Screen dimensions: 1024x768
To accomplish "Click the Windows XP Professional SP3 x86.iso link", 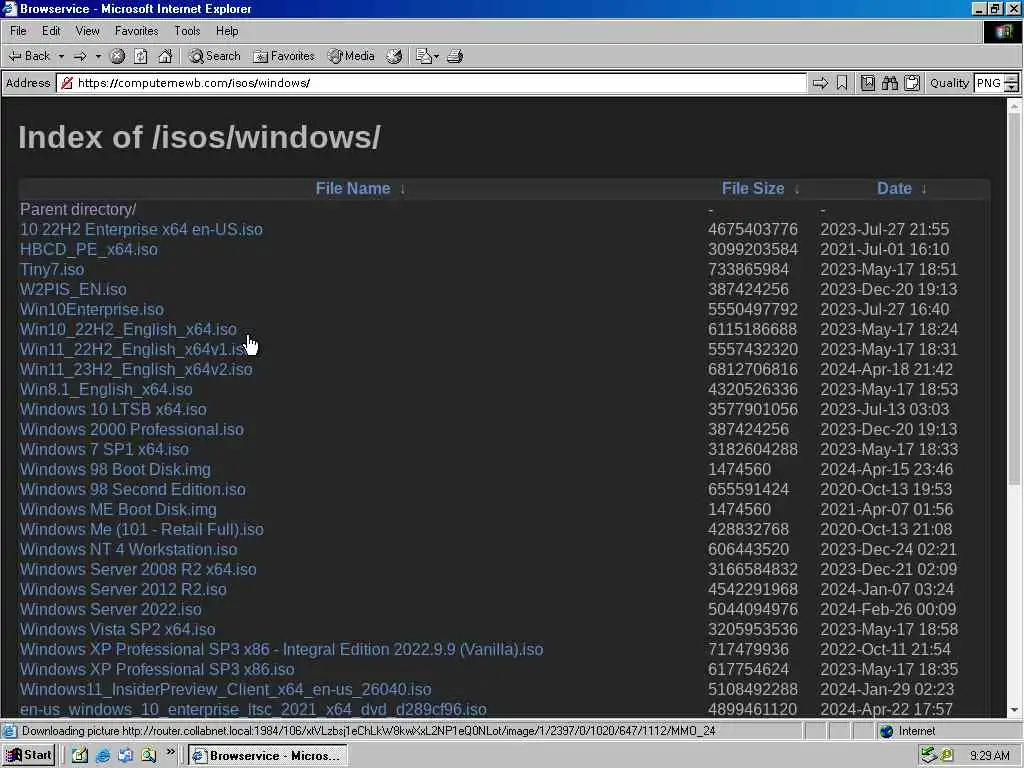I will click(x=157, y=669).
